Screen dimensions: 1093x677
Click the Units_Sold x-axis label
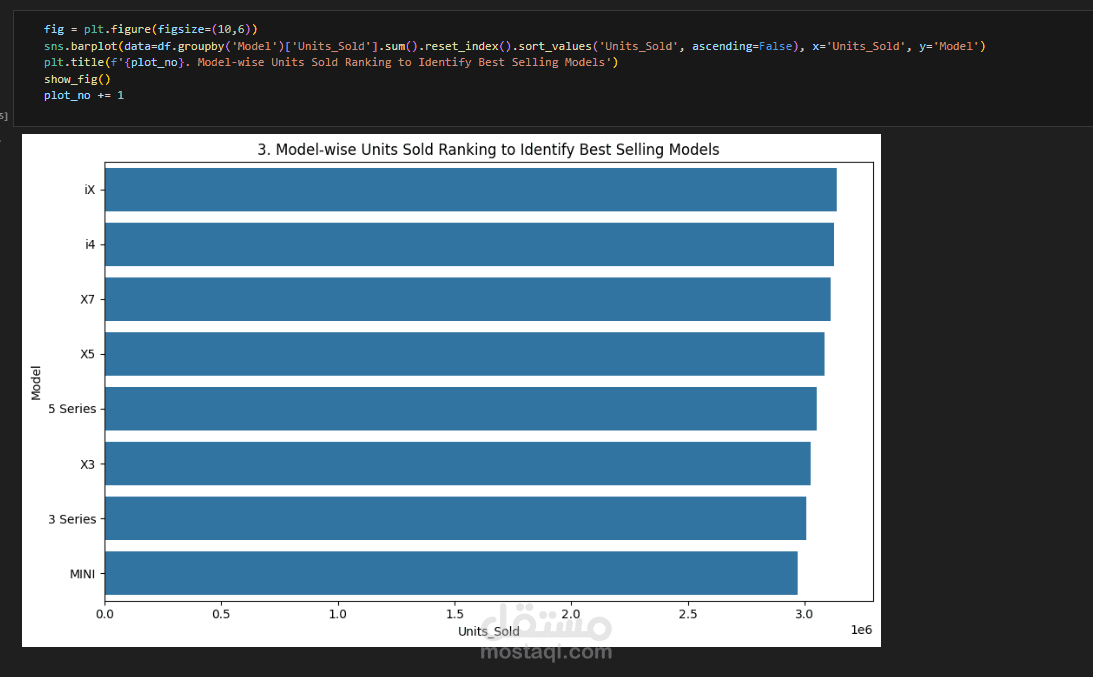point(488,631)
